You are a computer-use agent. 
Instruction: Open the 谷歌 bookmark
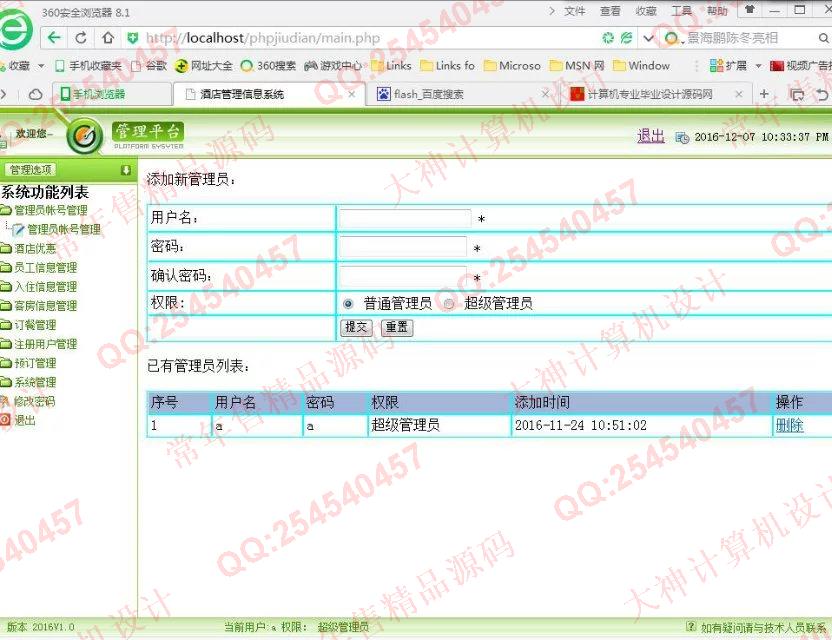pos(150,66)
